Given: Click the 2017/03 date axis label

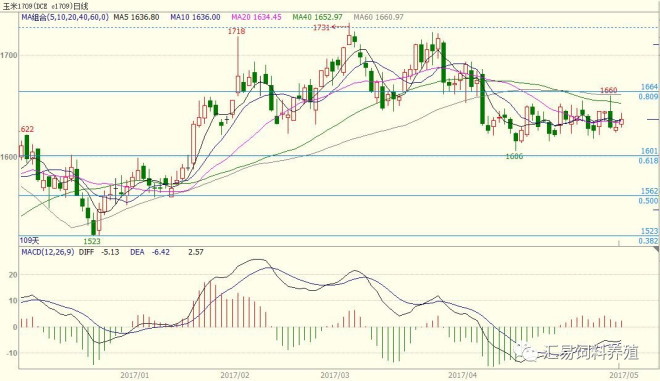Looking at the screenshot, I should click(x=335, y=375).
